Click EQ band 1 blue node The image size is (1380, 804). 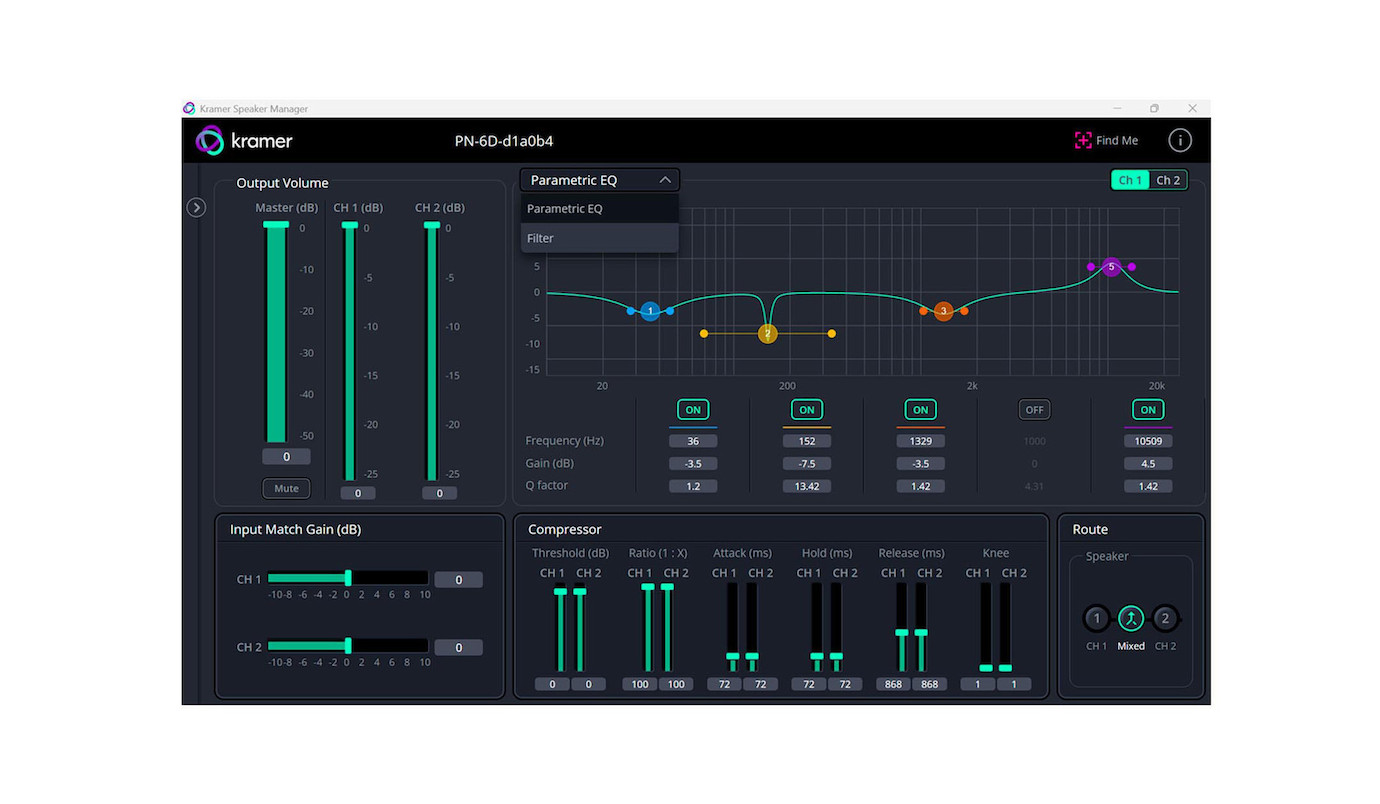tap(650, 311)
